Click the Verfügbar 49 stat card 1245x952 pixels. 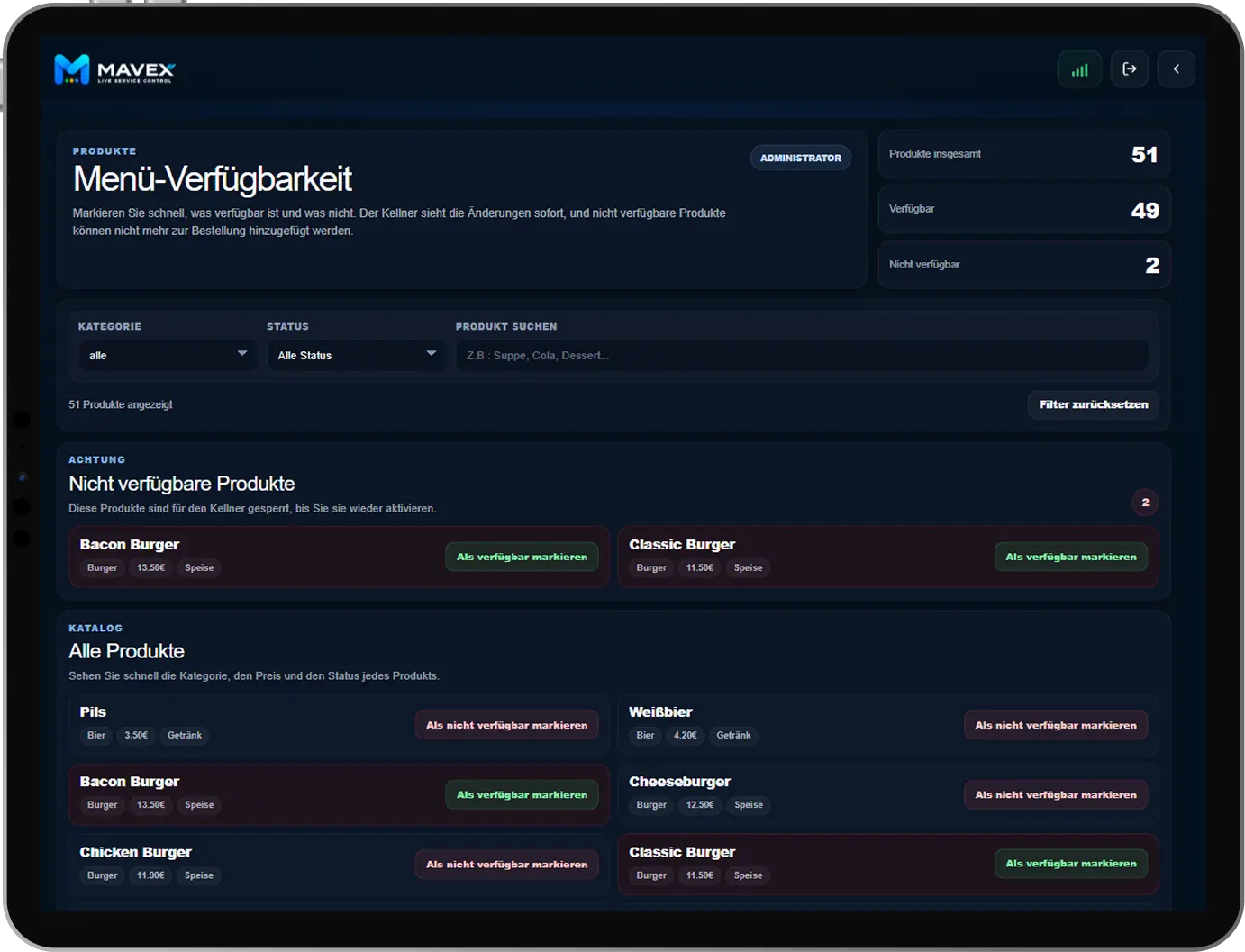pyautogui.click(x=1024, y=210)
